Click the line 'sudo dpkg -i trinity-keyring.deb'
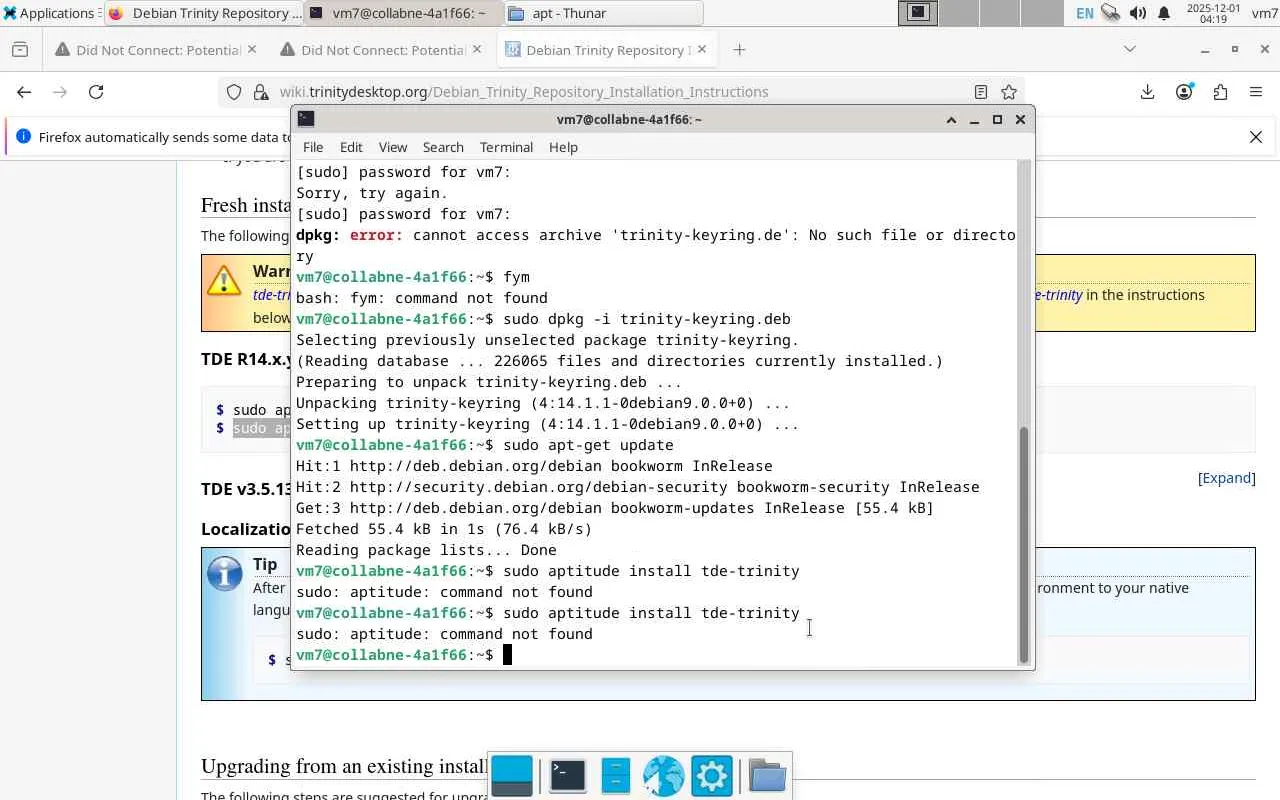Viewport: 1280px width, 800px height. coord(647,319)
